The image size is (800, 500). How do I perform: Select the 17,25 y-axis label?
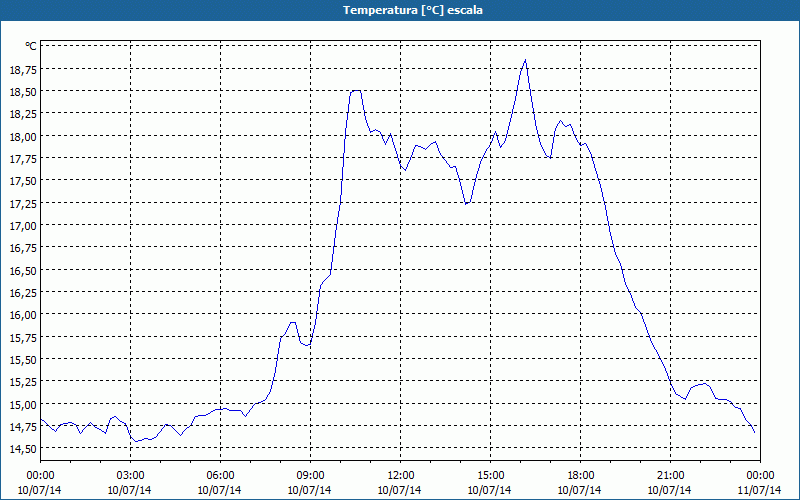pyautogui.click(x=23, y=203)
